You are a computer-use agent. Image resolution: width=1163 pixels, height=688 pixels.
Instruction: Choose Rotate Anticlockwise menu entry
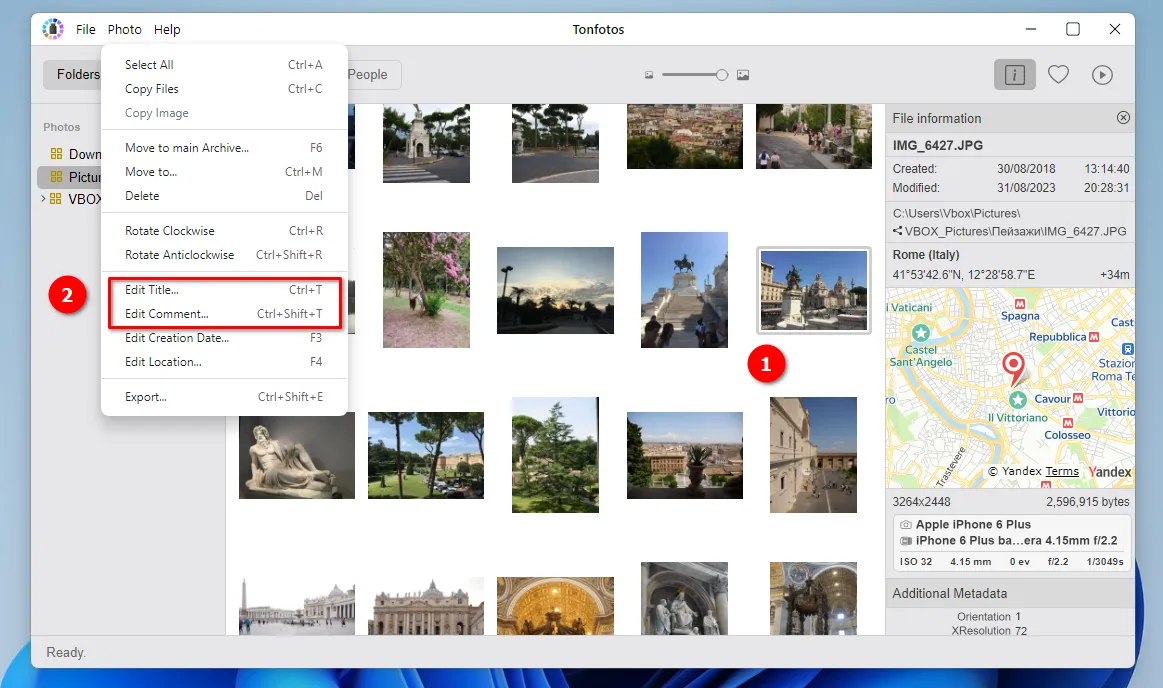pyautogui.click(x=224, y=254)
